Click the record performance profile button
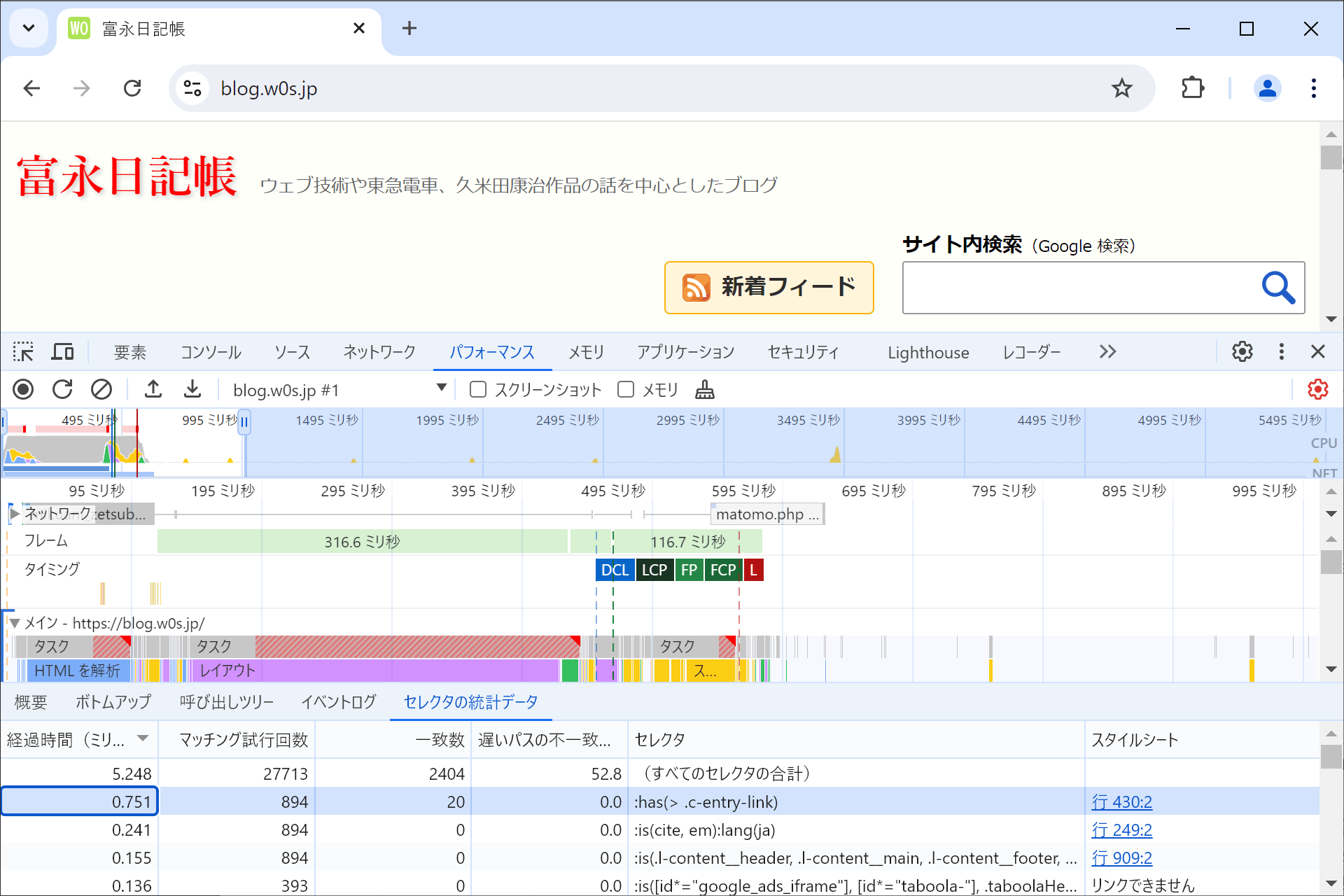This screenshot has height=896, width=1344. coord(23,389)
